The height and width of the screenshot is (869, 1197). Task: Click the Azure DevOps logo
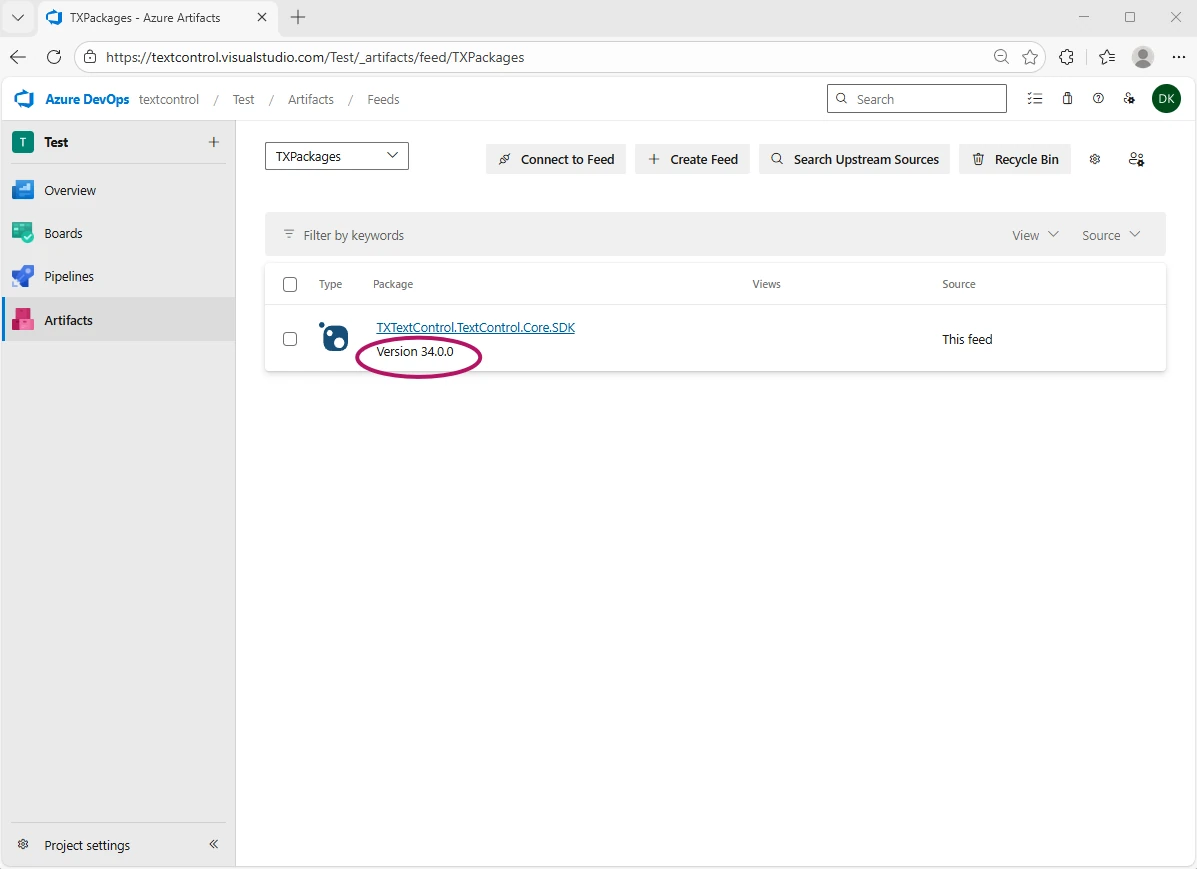coord(24,98)
